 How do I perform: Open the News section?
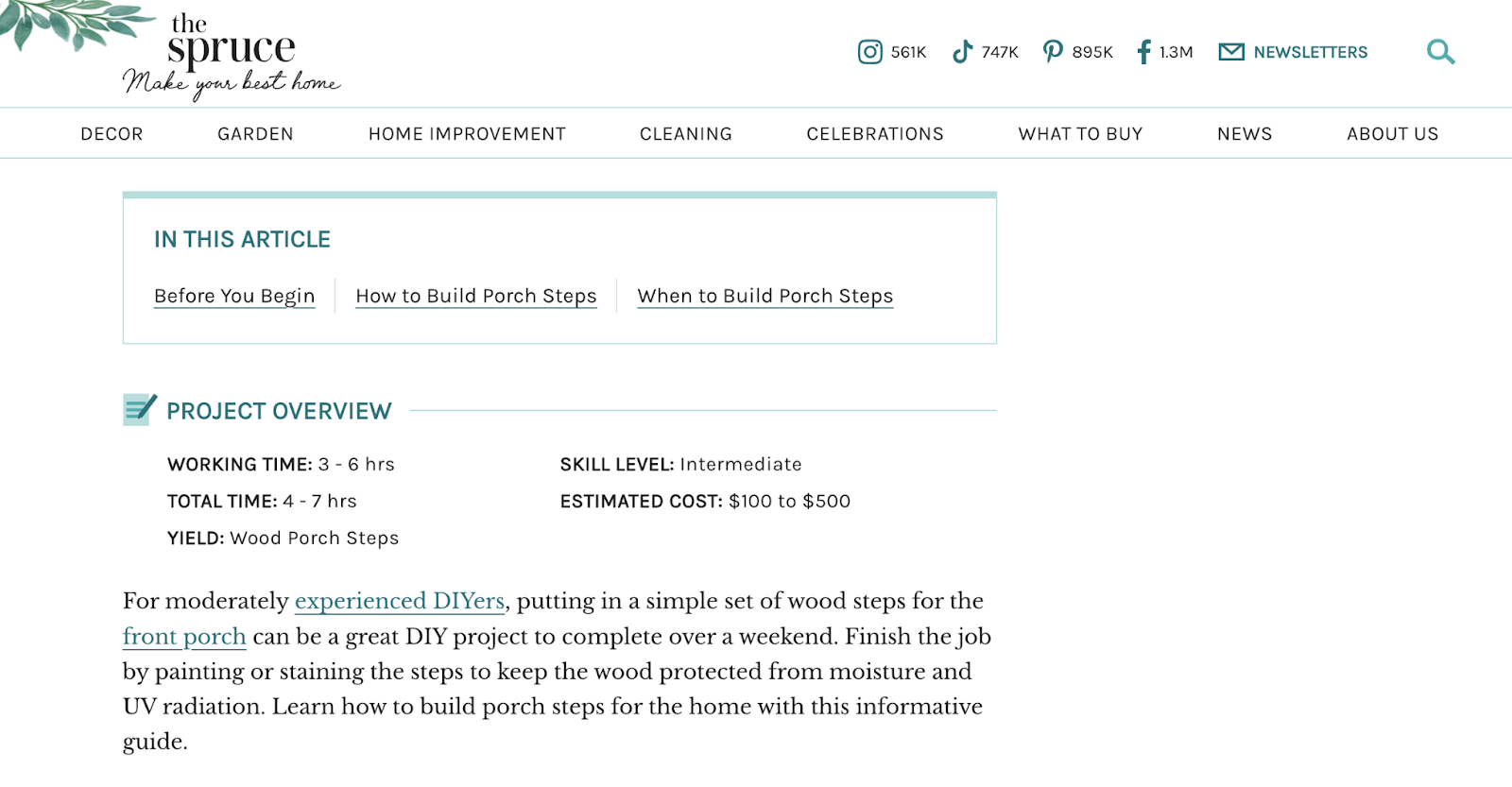[x=1245, y=134]
